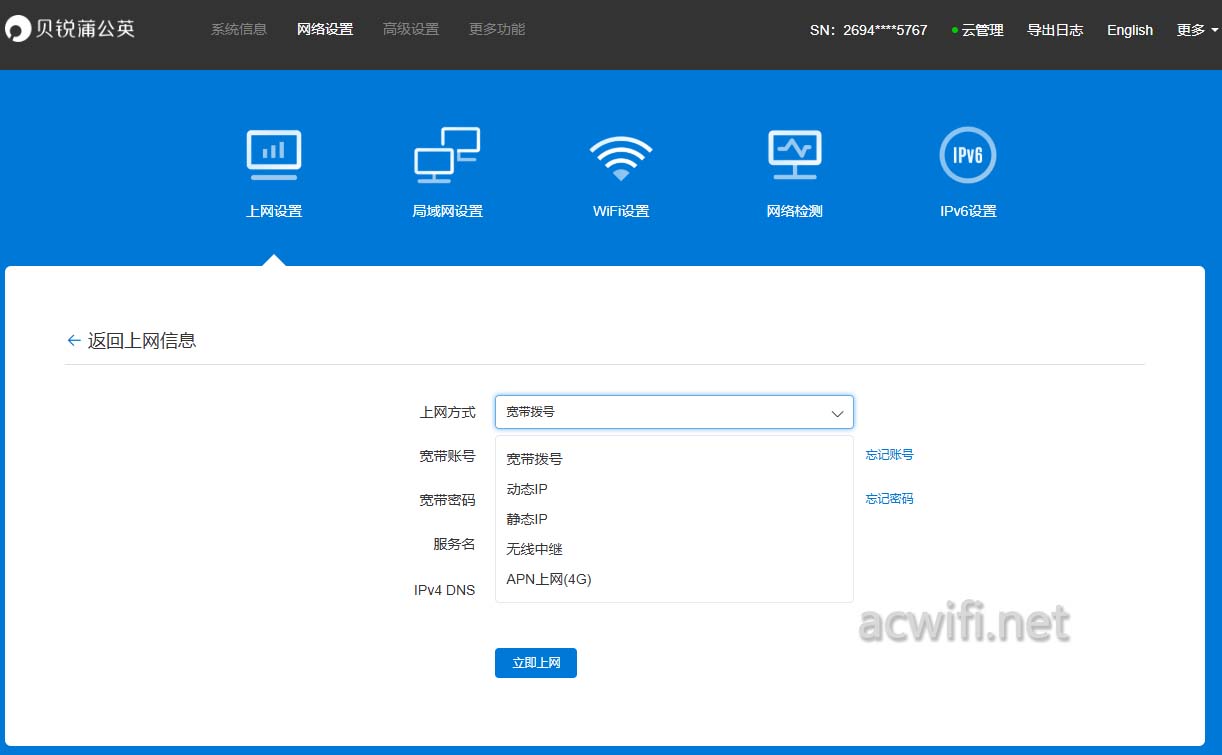The image size is (1222, 755).
Task: Click the back arrow beside 返回上网信息
Action: click(74, 340)
